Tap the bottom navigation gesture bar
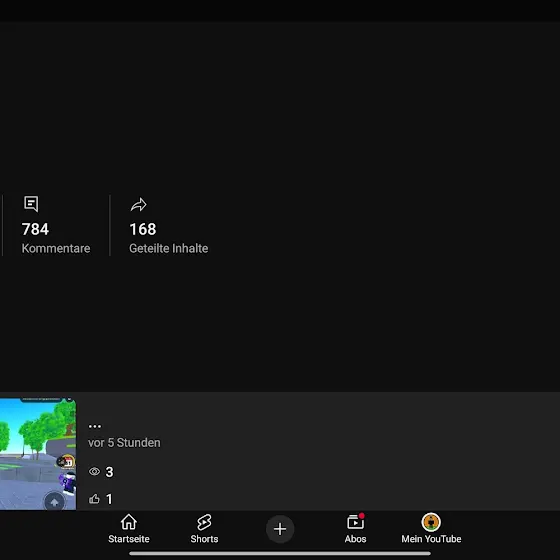The height and width of the screenshot is (560, 560). pos(280,553)
